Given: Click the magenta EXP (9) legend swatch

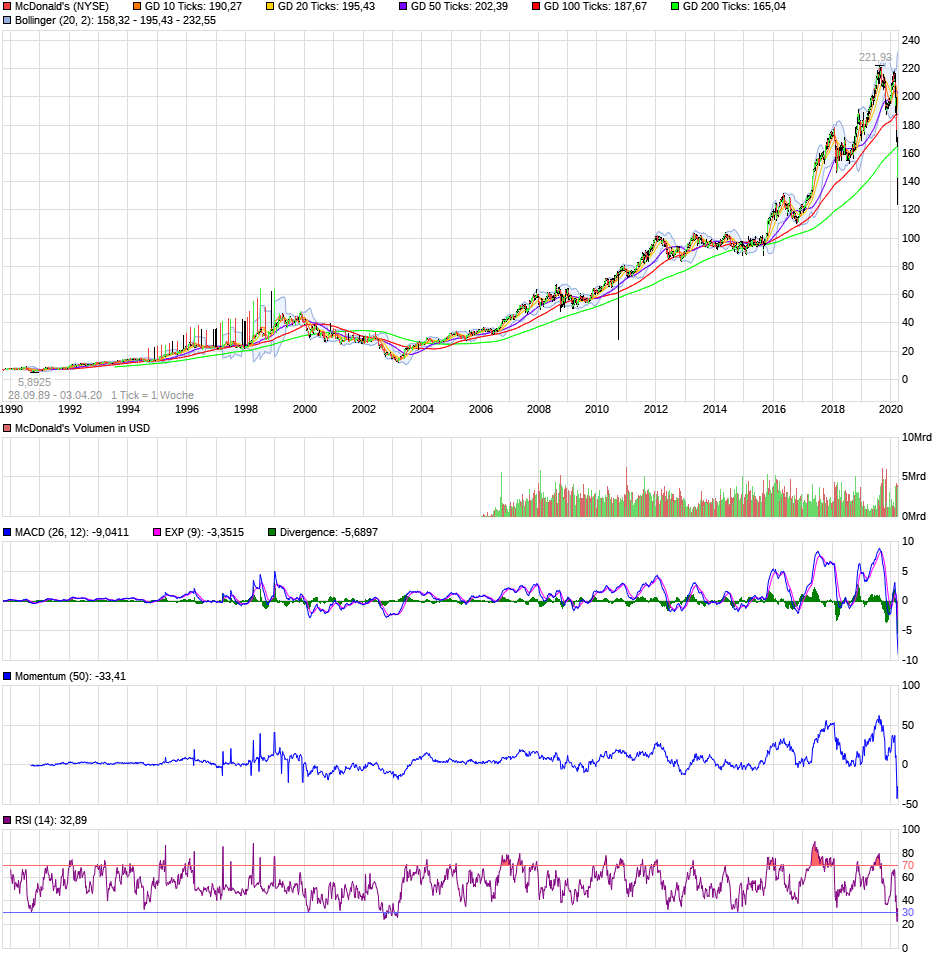Looking at the screenshot, I should (157, 532).
